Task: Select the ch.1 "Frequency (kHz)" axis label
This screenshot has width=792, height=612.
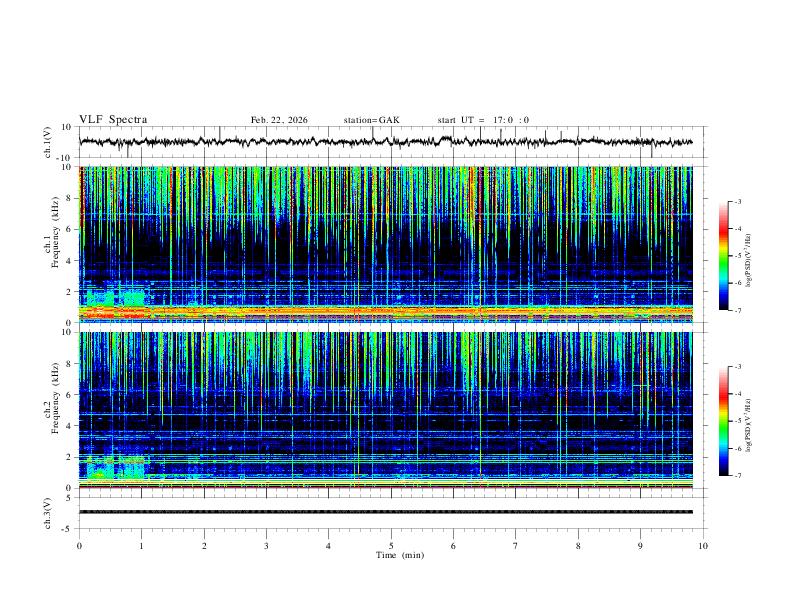Action: pyautogui.click(x=55, y=232)
